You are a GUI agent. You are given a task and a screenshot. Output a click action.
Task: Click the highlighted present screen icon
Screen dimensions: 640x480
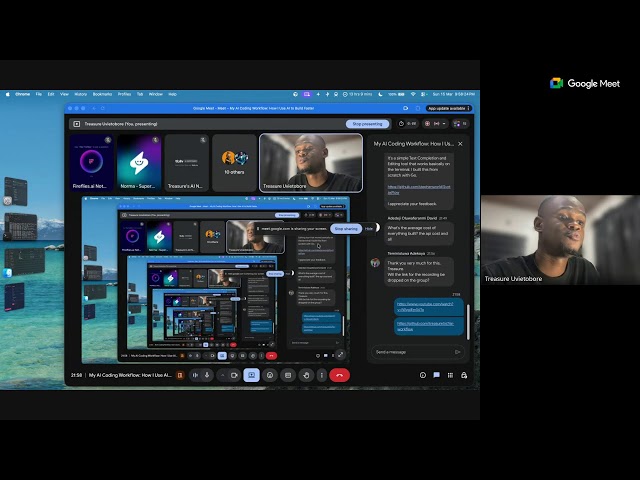point(252,375)
